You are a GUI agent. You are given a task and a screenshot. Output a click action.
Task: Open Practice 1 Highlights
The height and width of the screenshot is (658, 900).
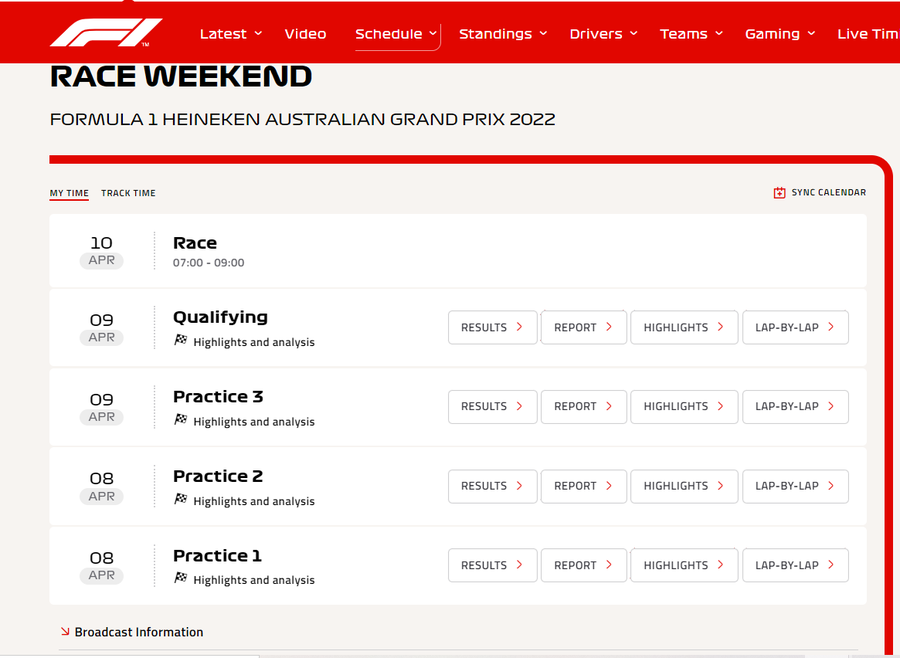click(684, 566)
